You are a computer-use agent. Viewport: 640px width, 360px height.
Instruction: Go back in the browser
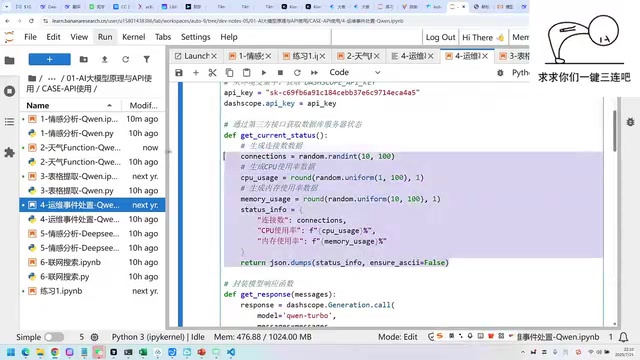tap(7, 21)
